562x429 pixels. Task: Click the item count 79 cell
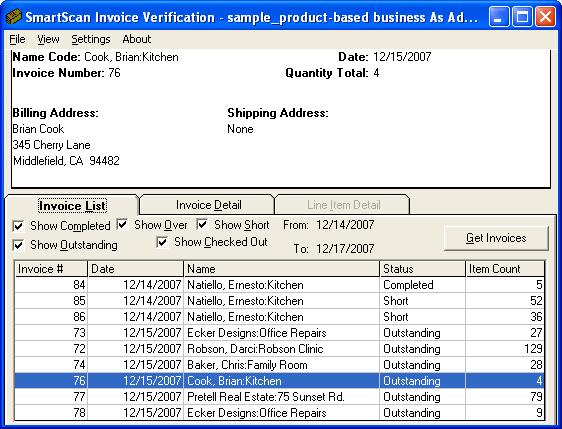point(505,397)
